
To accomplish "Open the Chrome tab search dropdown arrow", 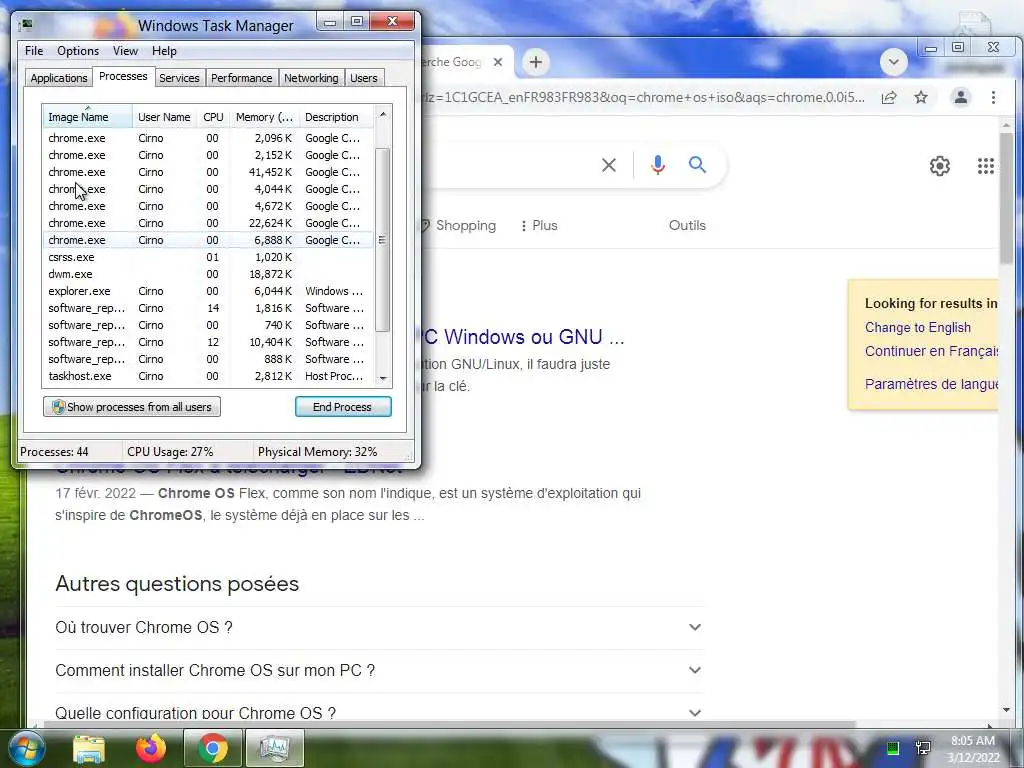I will (x=893, y=62).
